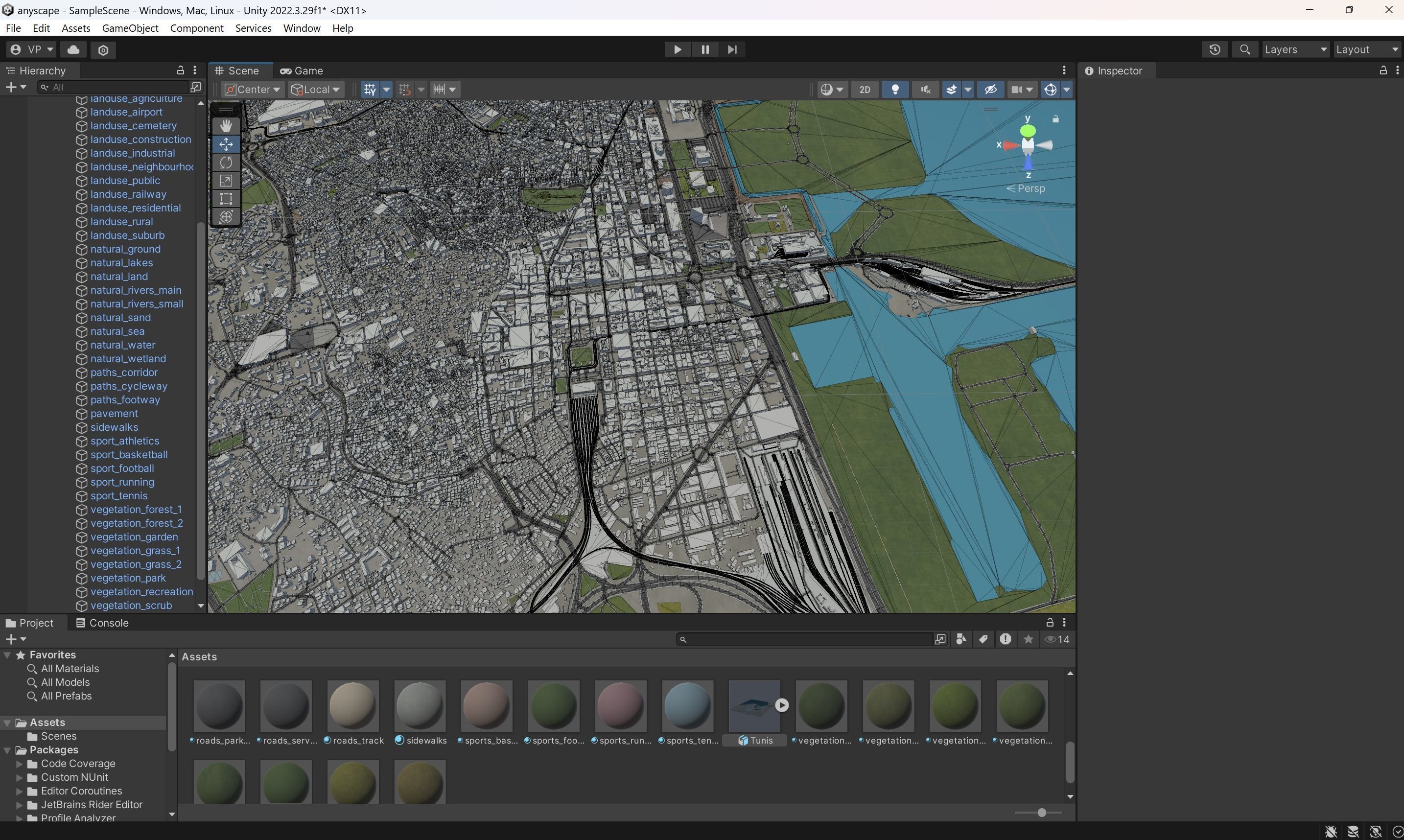Open the GameObject menu
This screenshot has width=1404, height=840.
130,28
